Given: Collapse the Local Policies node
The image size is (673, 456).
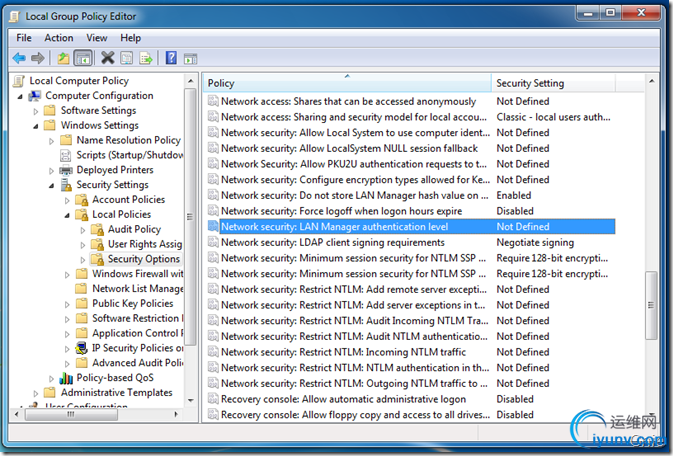Looking at the screenshot, I should pyautogui.click(x=67, y=216).
